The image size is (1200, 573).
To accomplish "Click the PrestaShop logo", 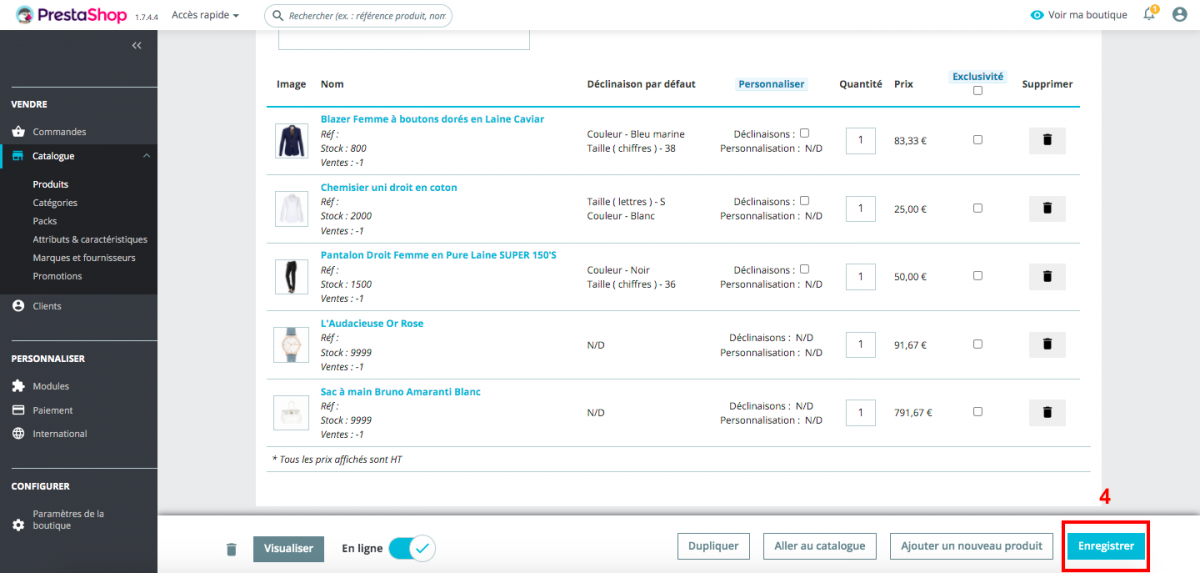I will click(x=70, y=15).
